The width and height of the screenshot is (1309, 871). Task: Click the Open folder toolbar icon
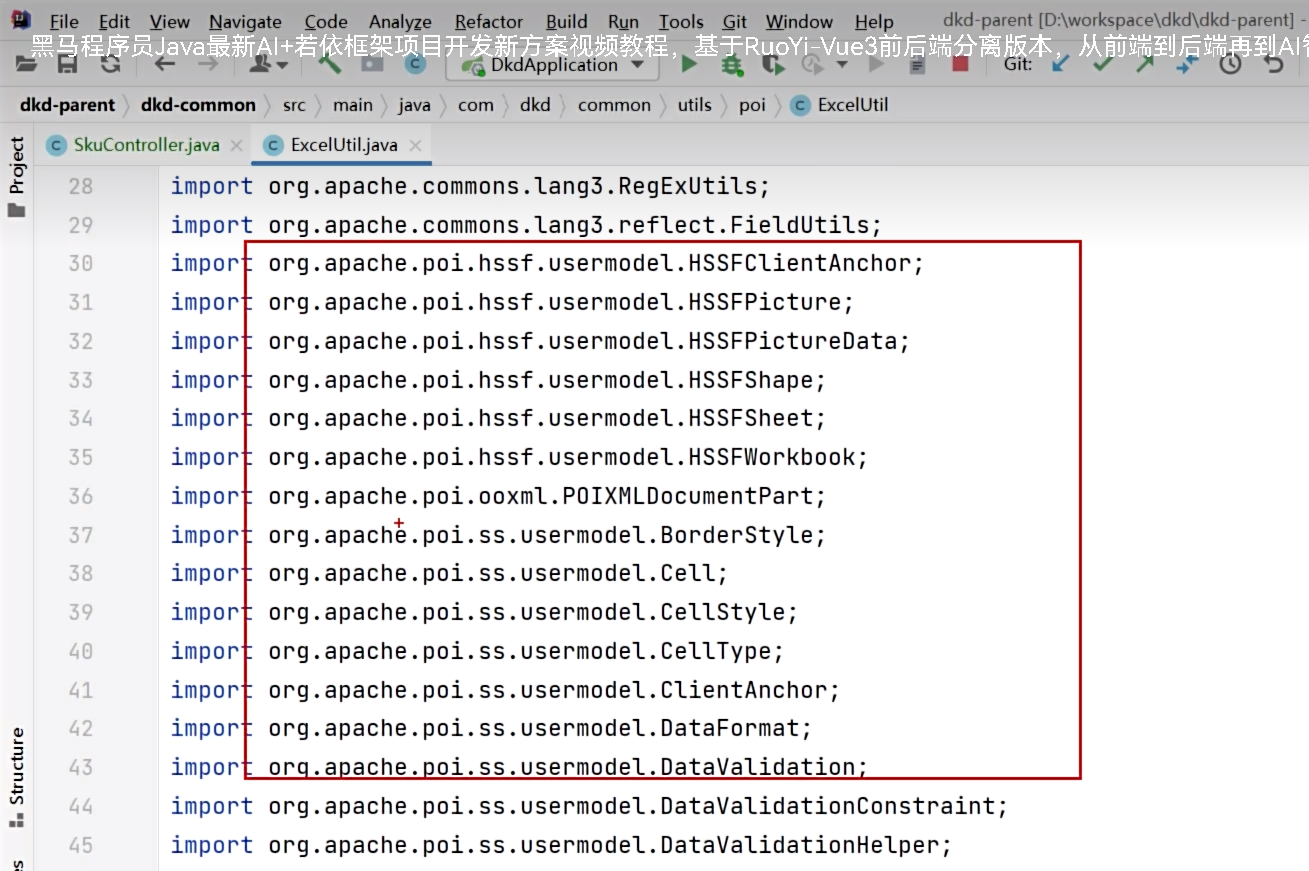pos(26,65)
